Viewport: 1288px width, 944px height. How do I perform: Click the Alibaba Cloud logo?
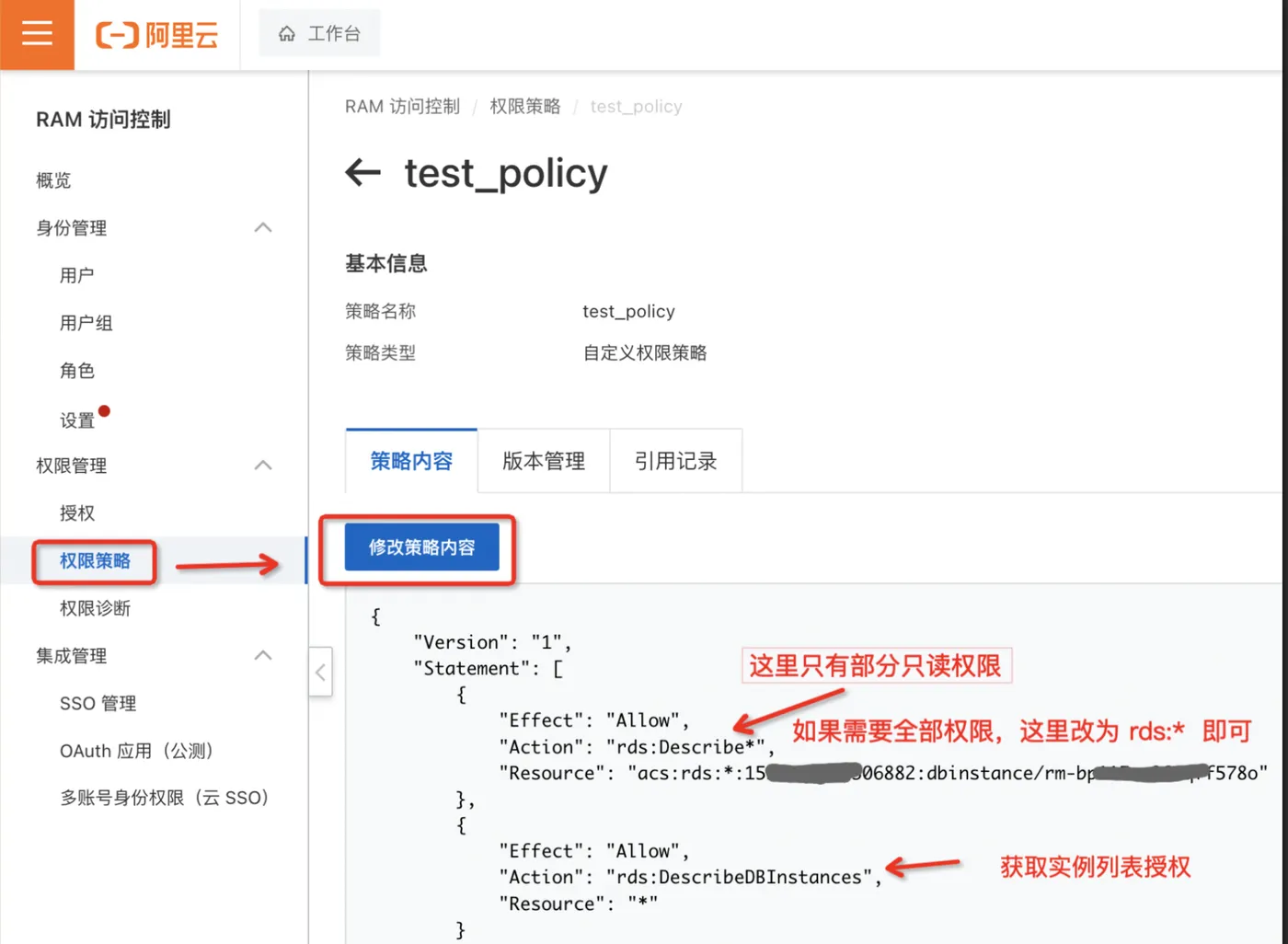tap(157, 35)
